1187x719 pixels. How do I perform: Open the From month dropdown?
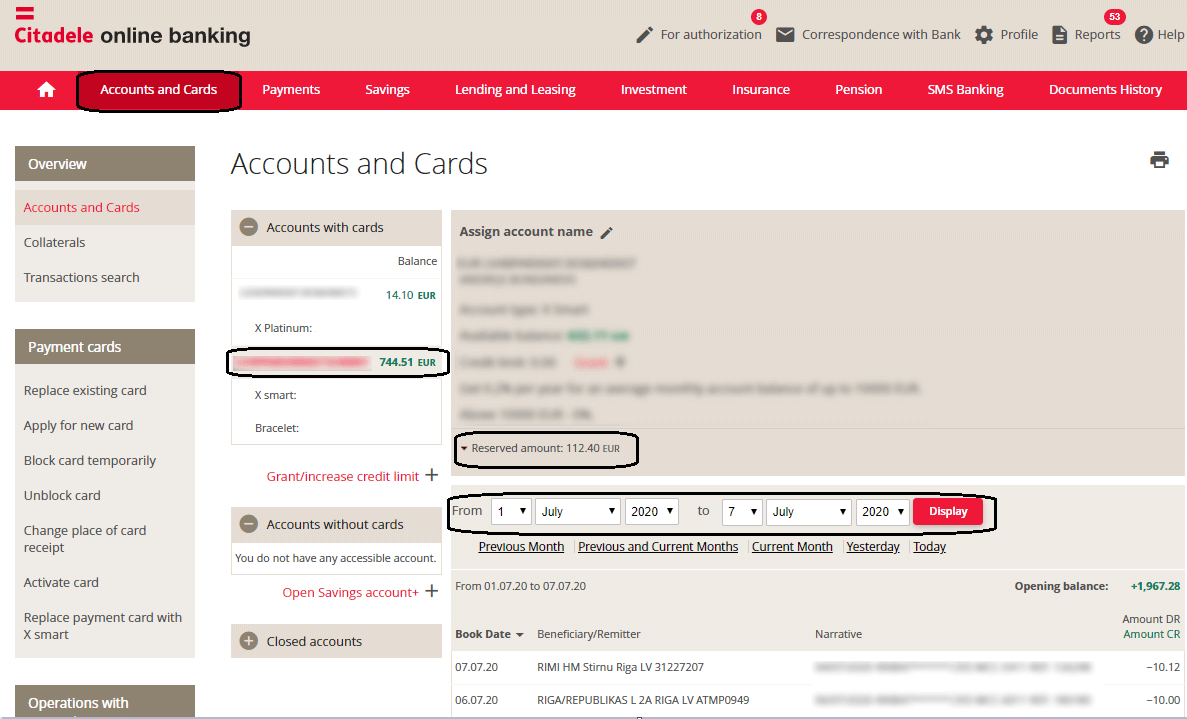click(x=578, y=512)
